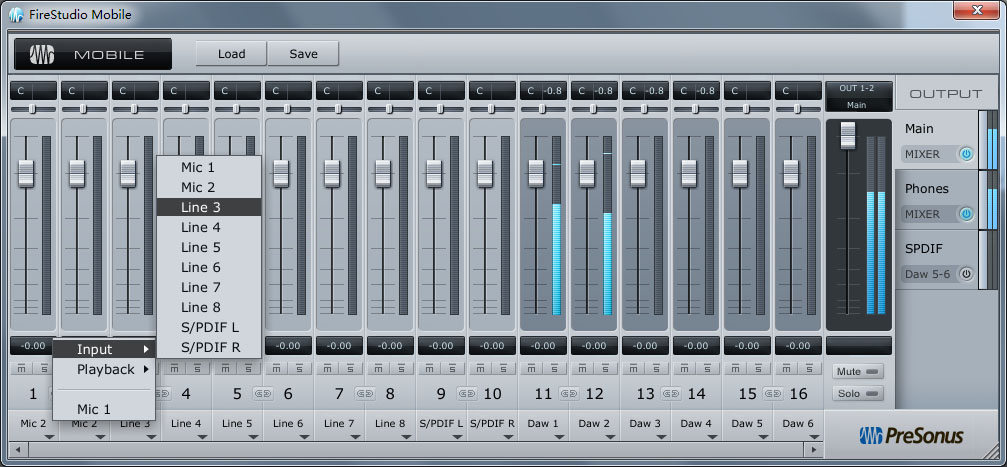Image resolution: width=1007 pixels, height=467 pixels.
Task: Click the Load button
Action: click(231, 54)
